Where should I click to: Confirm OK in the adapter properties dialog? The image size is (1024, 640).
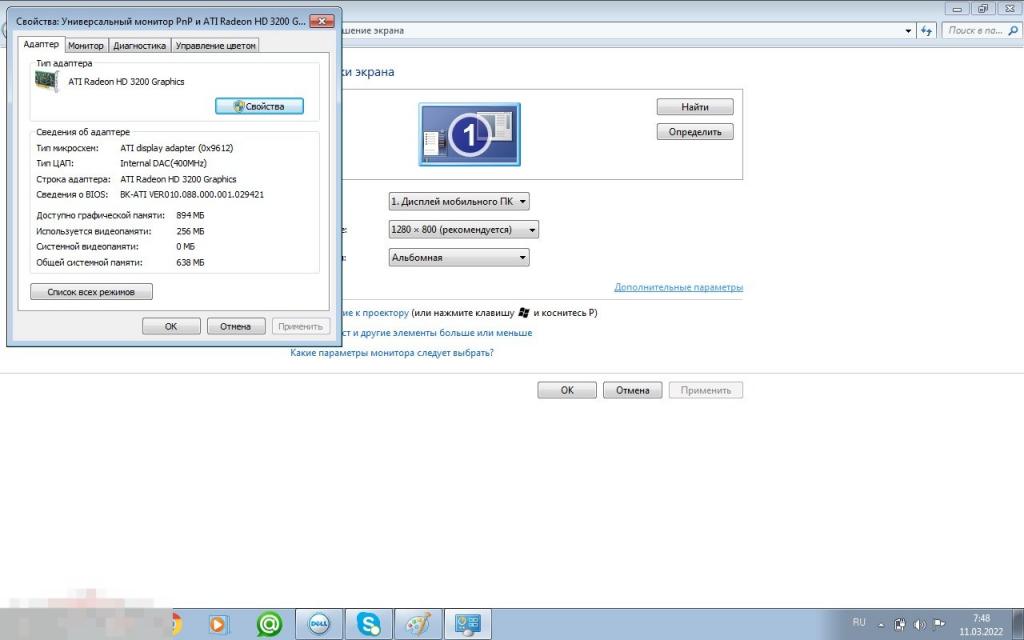click(171, 326)
